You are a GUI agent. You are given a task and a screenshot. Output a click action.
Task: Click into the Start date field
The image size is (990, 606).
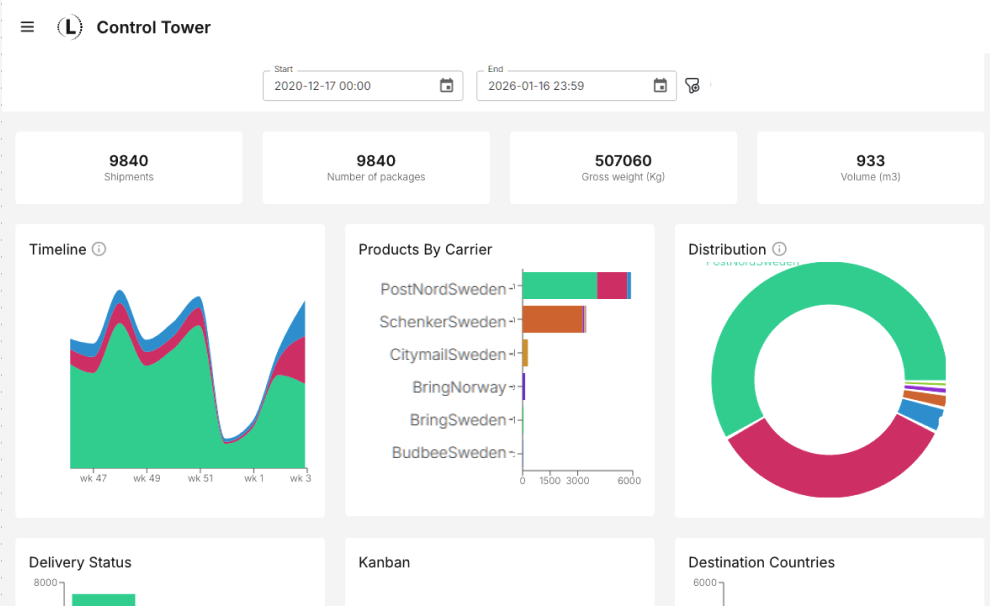(x=350, y=86)
